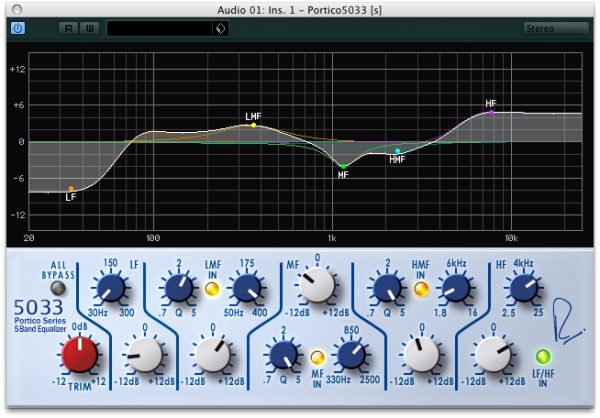Screen dimensions: 600x418
Task: Click the LMF Q knob
Action: tap(178, 288)
